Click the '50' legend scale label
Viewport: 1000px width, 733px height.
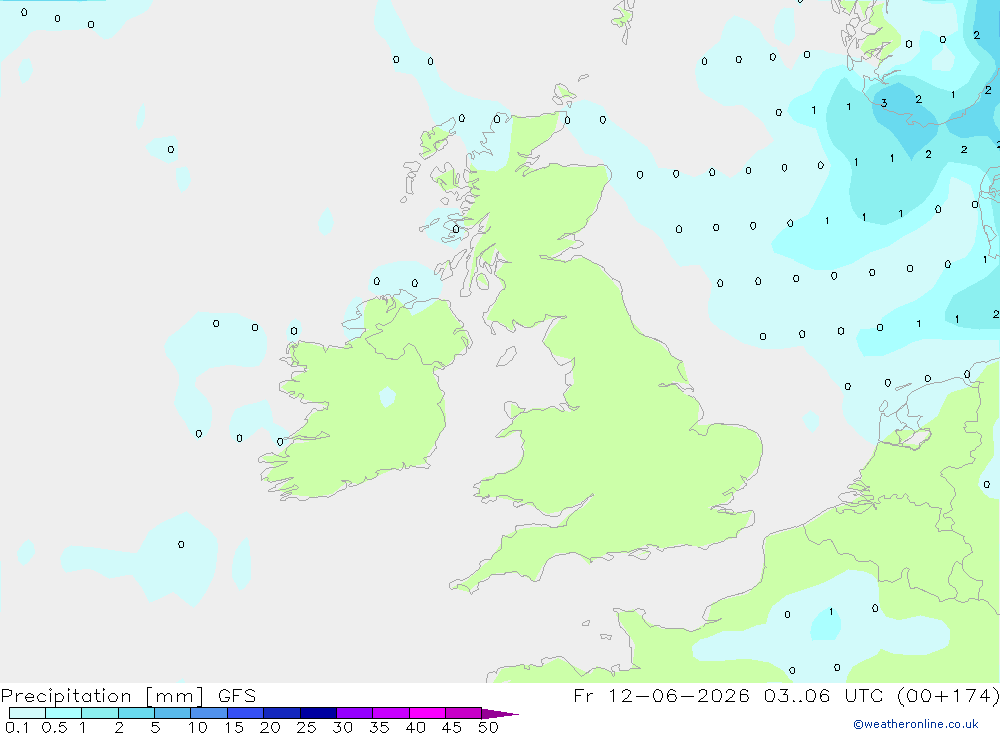(x=489, y=727)
